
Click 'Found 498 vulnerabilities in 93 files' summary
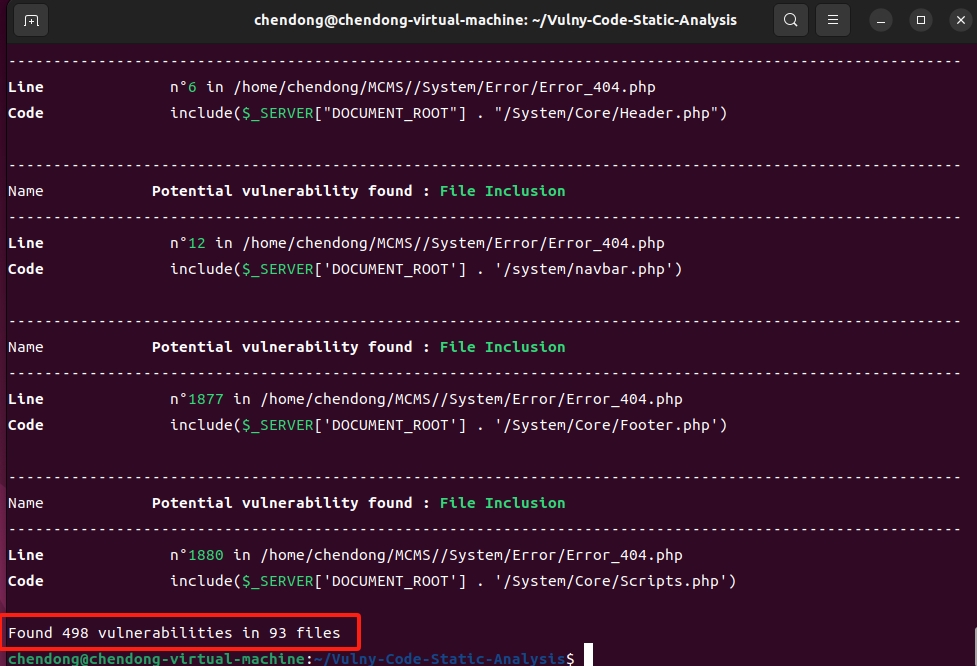click(x=174, y=633)
